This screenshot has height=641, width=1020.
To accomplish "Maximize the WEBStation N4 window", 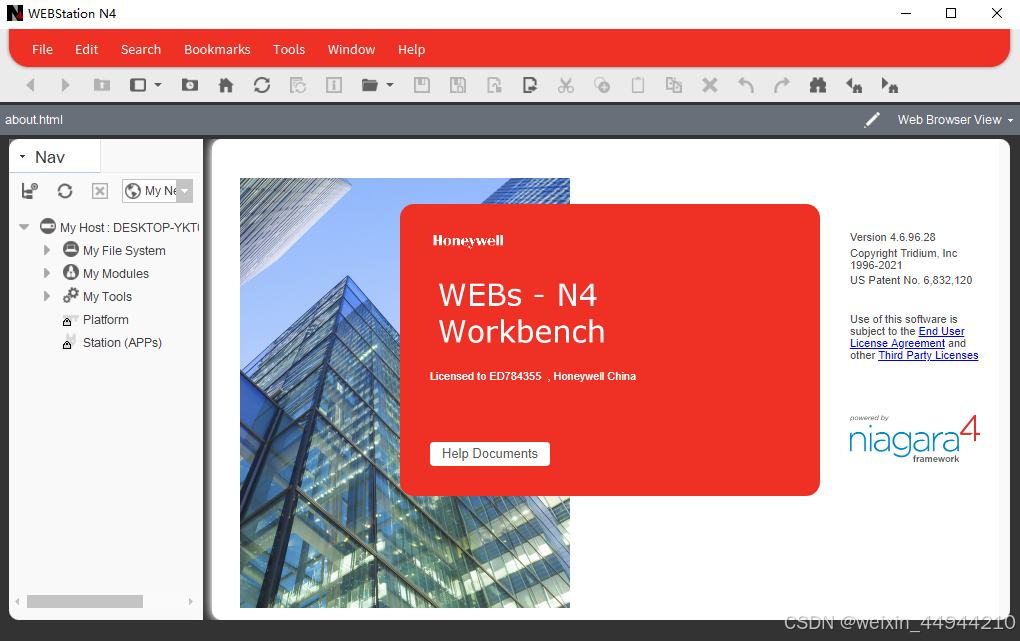I will tap(951, 13).
